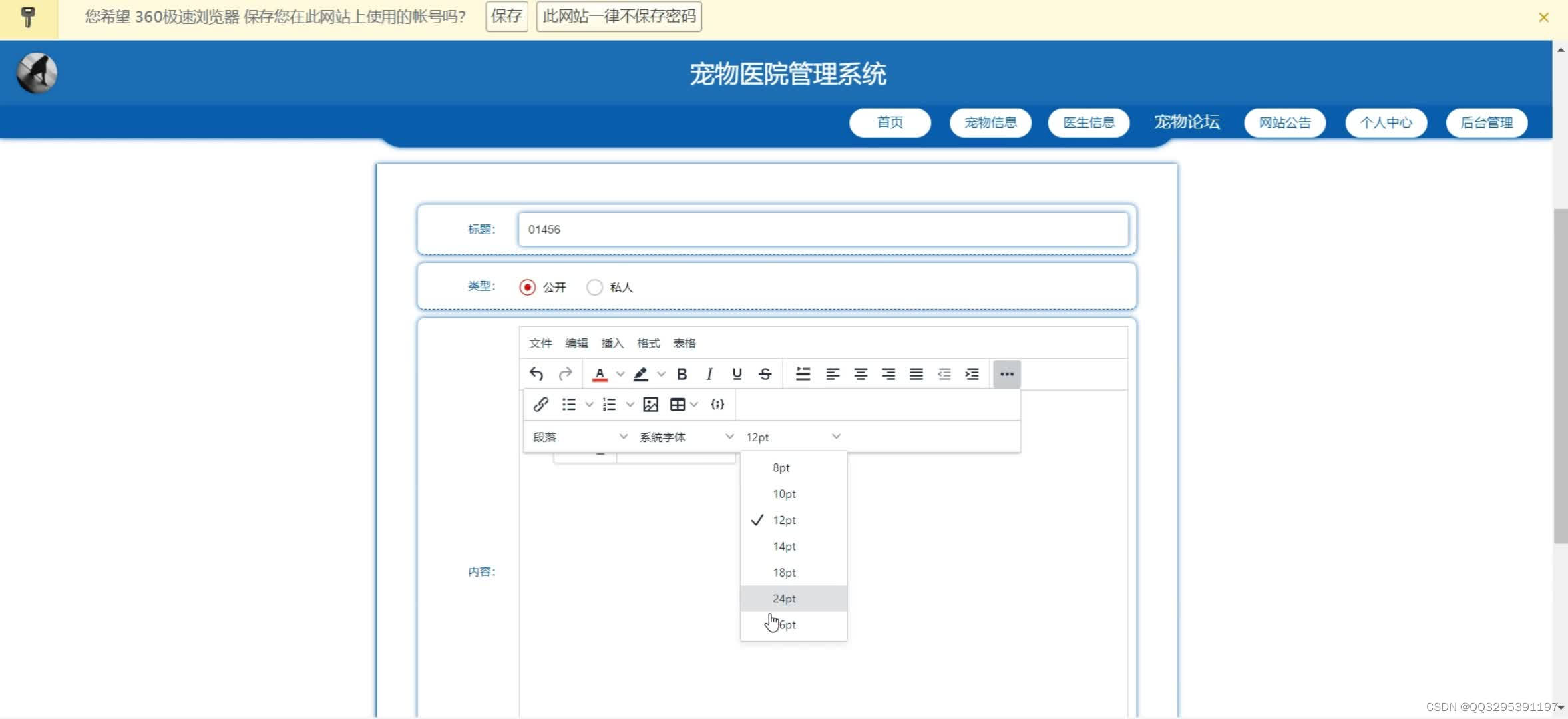Toggle bold formatting
Viewport: 1568px width, 719px height.
(x=682, y=374)
